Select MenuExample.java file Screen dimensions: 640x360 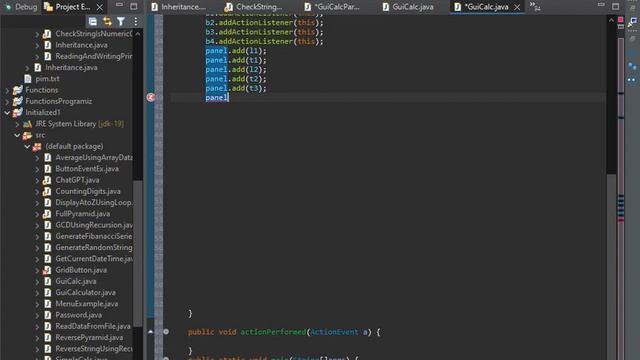click(87, 304)
